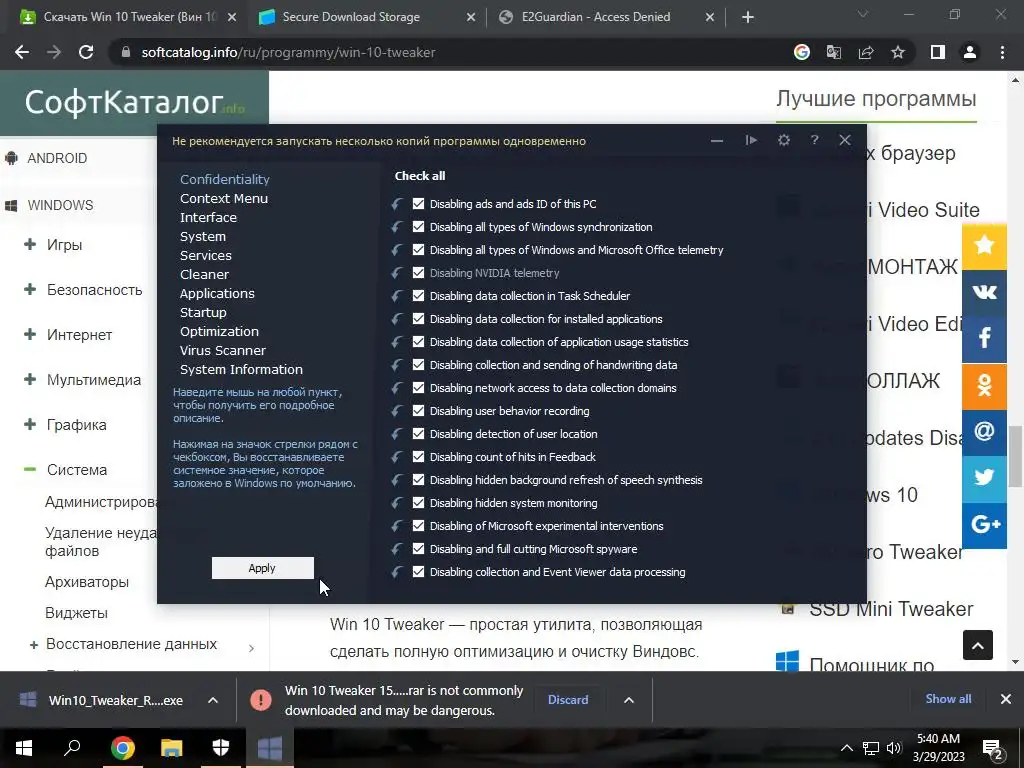Click the address bar URL
Viewport: 1024px width, 768px height.
[288, 52]
